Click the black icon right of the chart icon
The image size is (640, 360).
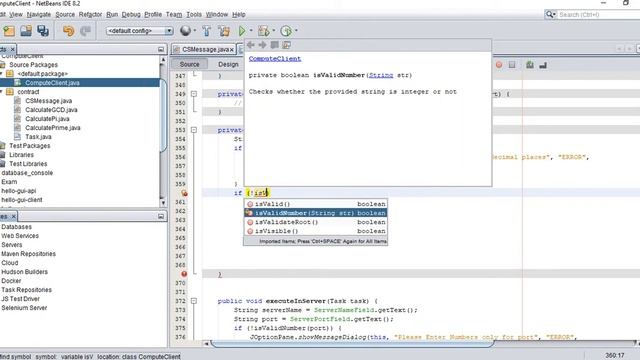coord(543,65)
